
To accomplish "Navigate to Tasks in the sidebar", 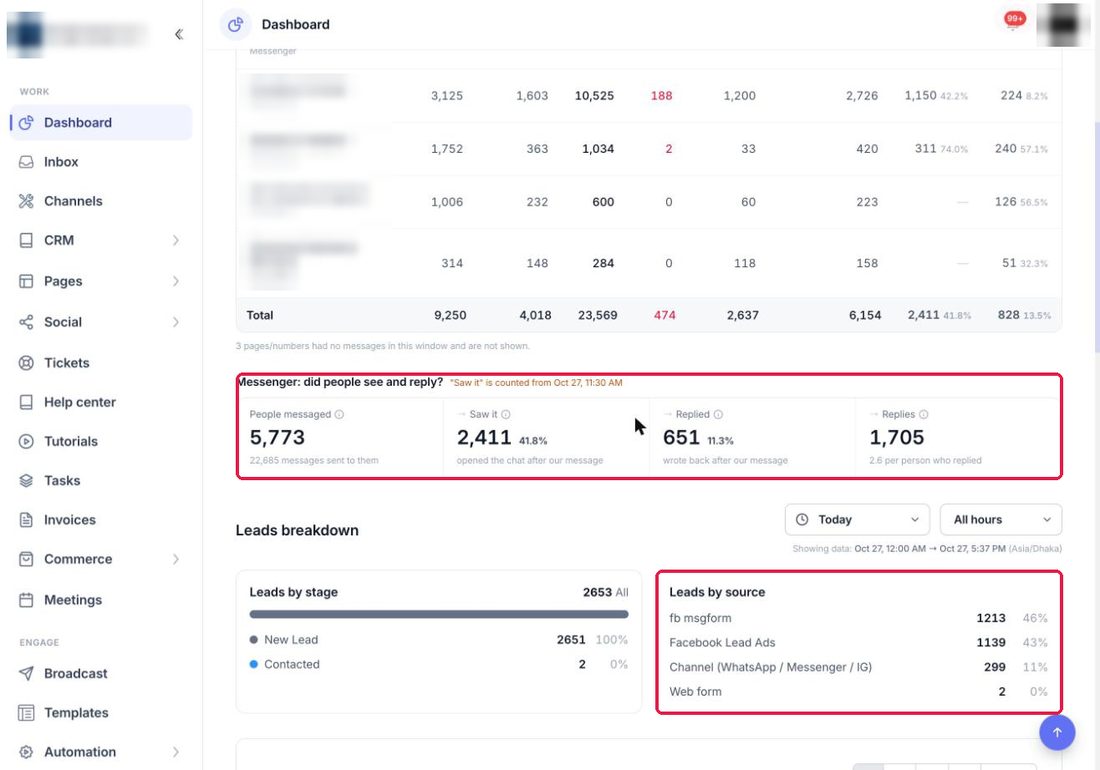I will point(100,480).
